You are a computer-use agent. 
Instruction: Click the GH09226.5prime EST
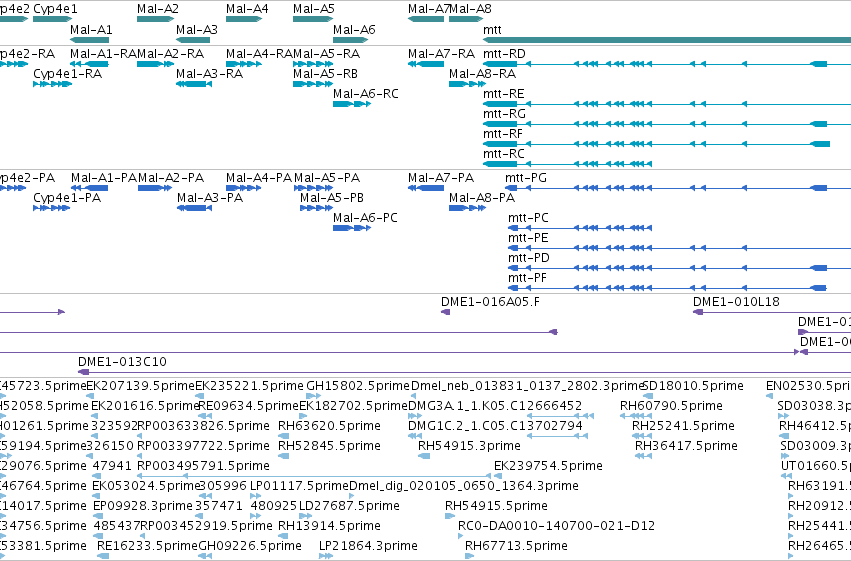[x=205, y=556]
